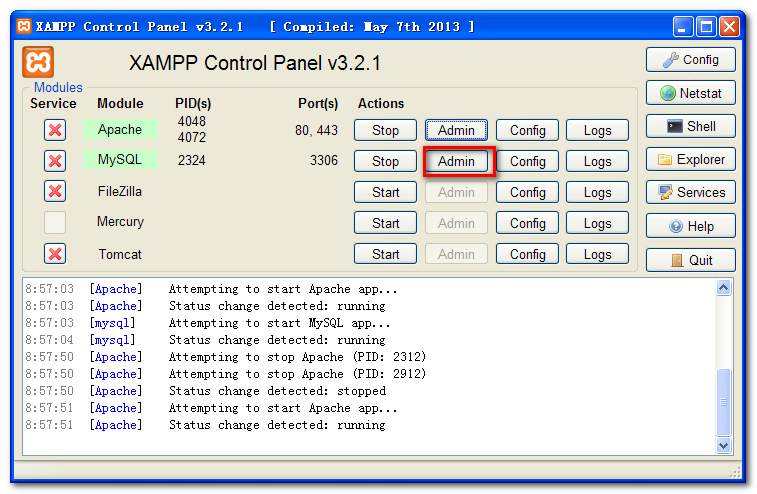Launch the Shell console
This screenshot has height=494, width=757.
pyautogui.click(x=690, y=126)
